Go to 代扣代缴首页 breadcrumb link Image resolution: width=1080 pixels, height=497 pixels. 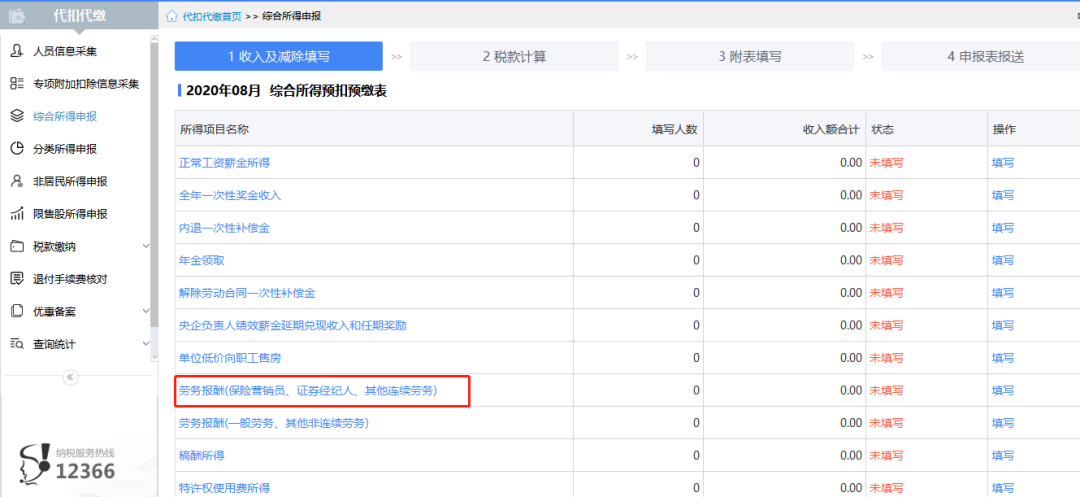pyautogui.click(x=212, y=17)
